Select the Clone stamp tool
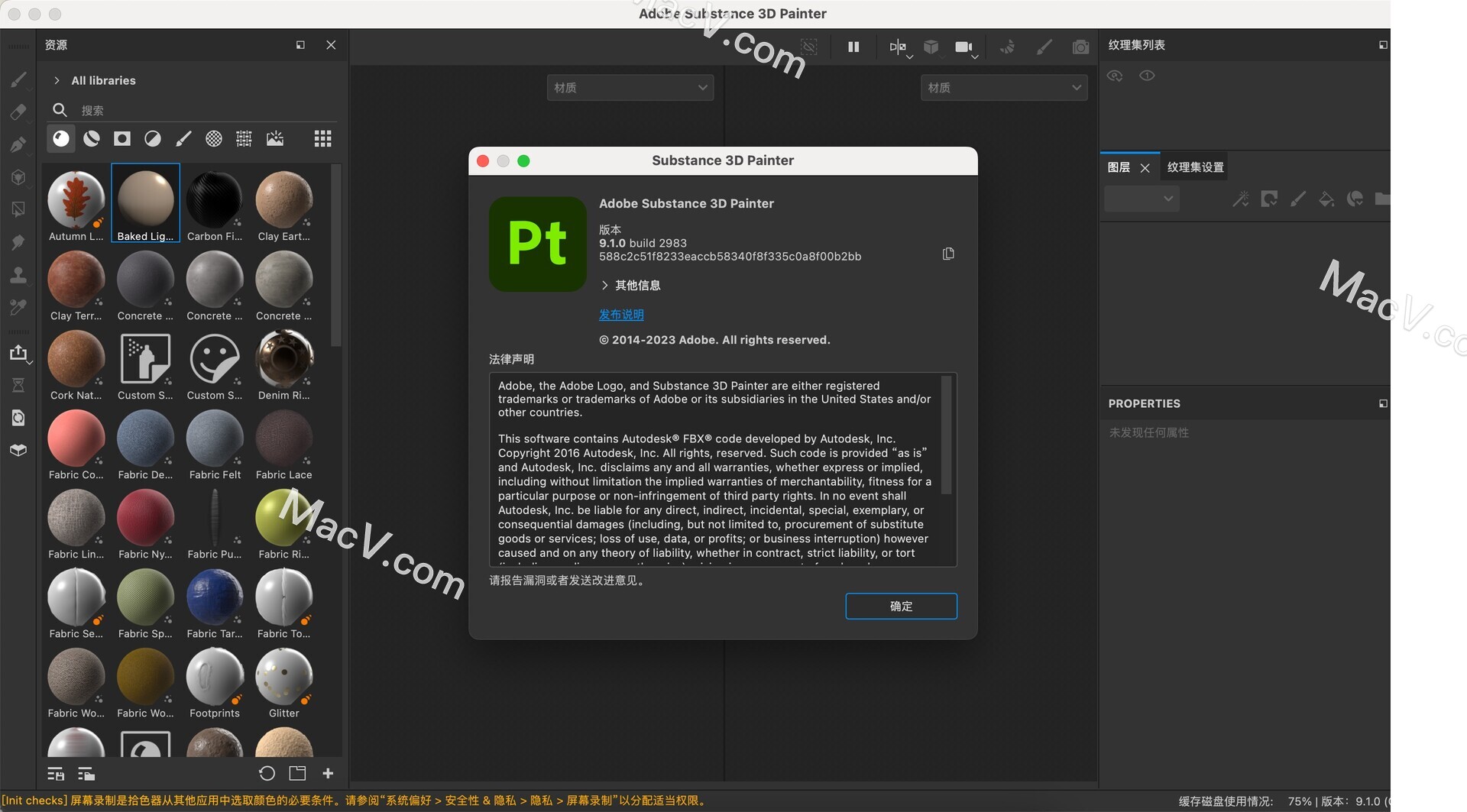The image size is (1467, 812). coord(18,275)
